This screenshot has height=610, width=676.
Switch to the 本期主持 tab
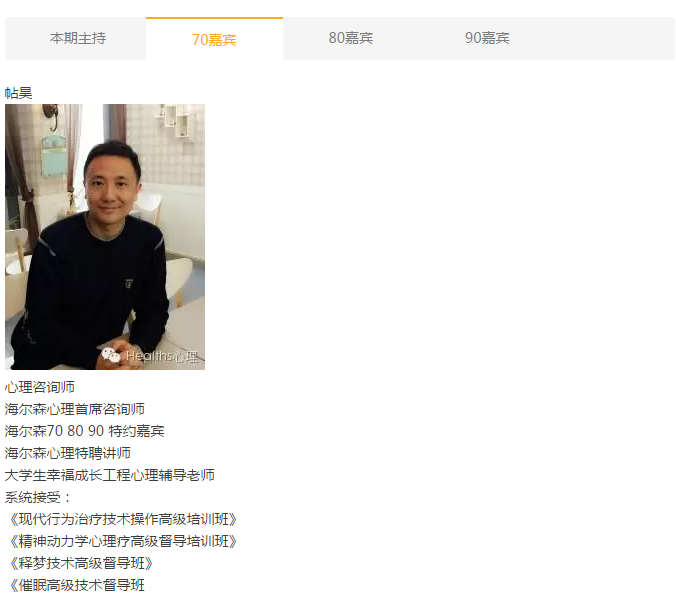[x=78, y=38]
